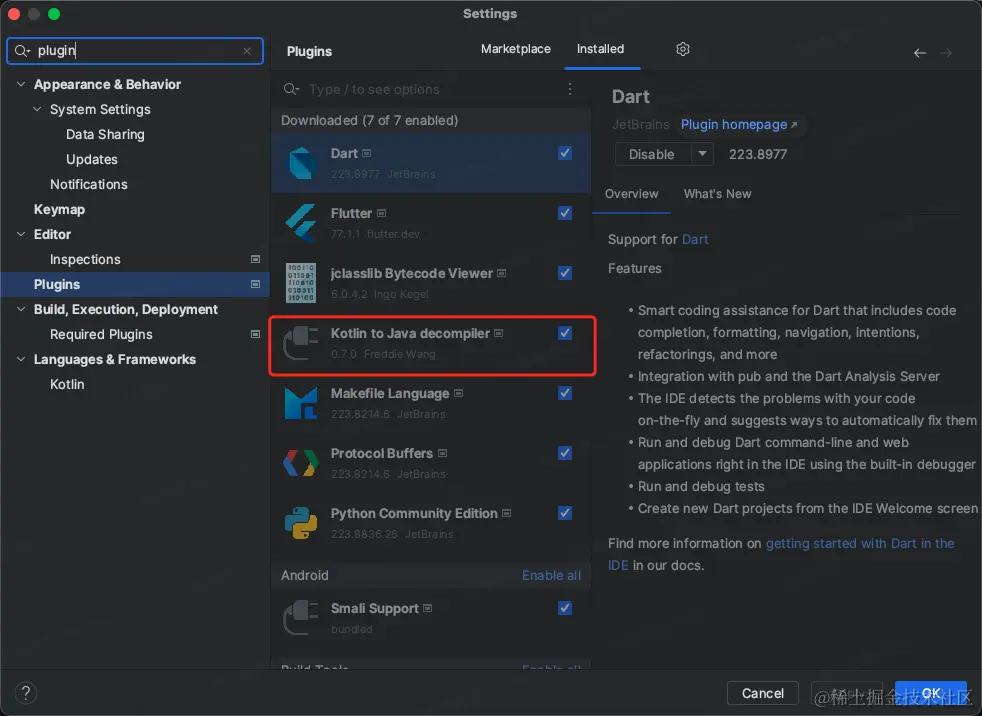982x716 pixels.
Task: Click the Python Community Edition icon
Action: click(x=301, y=523)
